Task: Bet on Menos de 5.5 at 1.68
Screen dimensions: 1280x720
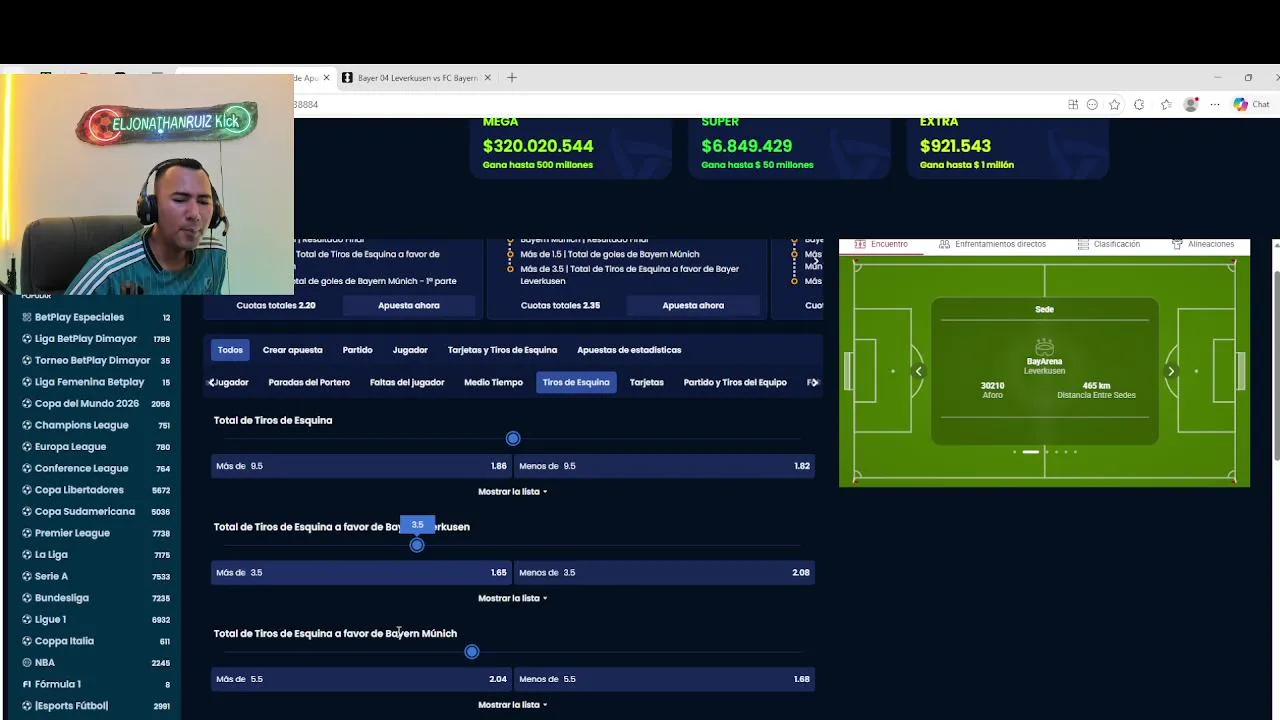Action: (x=664, y=679)
